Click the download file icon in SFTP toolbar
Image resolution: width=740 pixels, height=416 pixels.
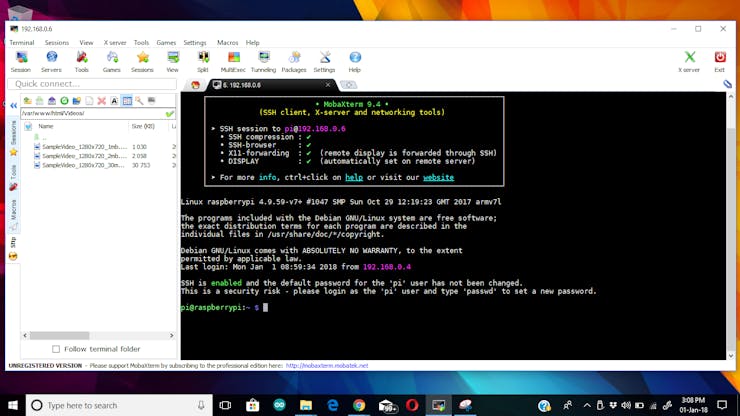tap(40, 101)
